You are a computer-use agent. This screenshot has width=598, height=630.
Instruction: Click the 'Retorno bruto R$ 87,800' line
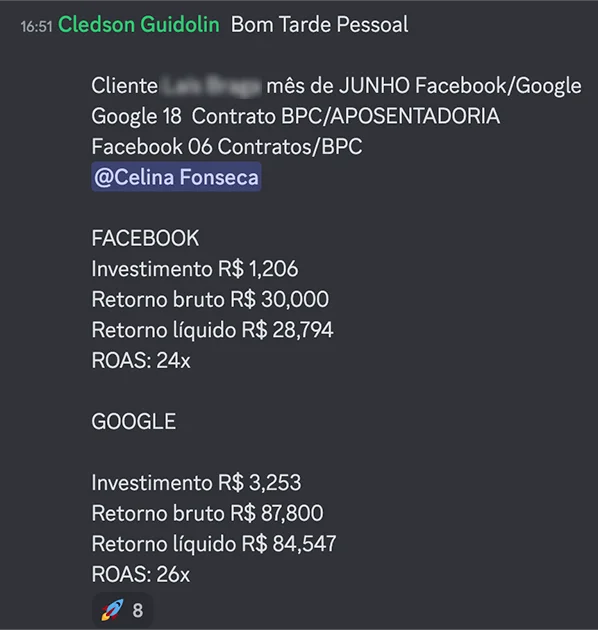click(x=207, y=513)
